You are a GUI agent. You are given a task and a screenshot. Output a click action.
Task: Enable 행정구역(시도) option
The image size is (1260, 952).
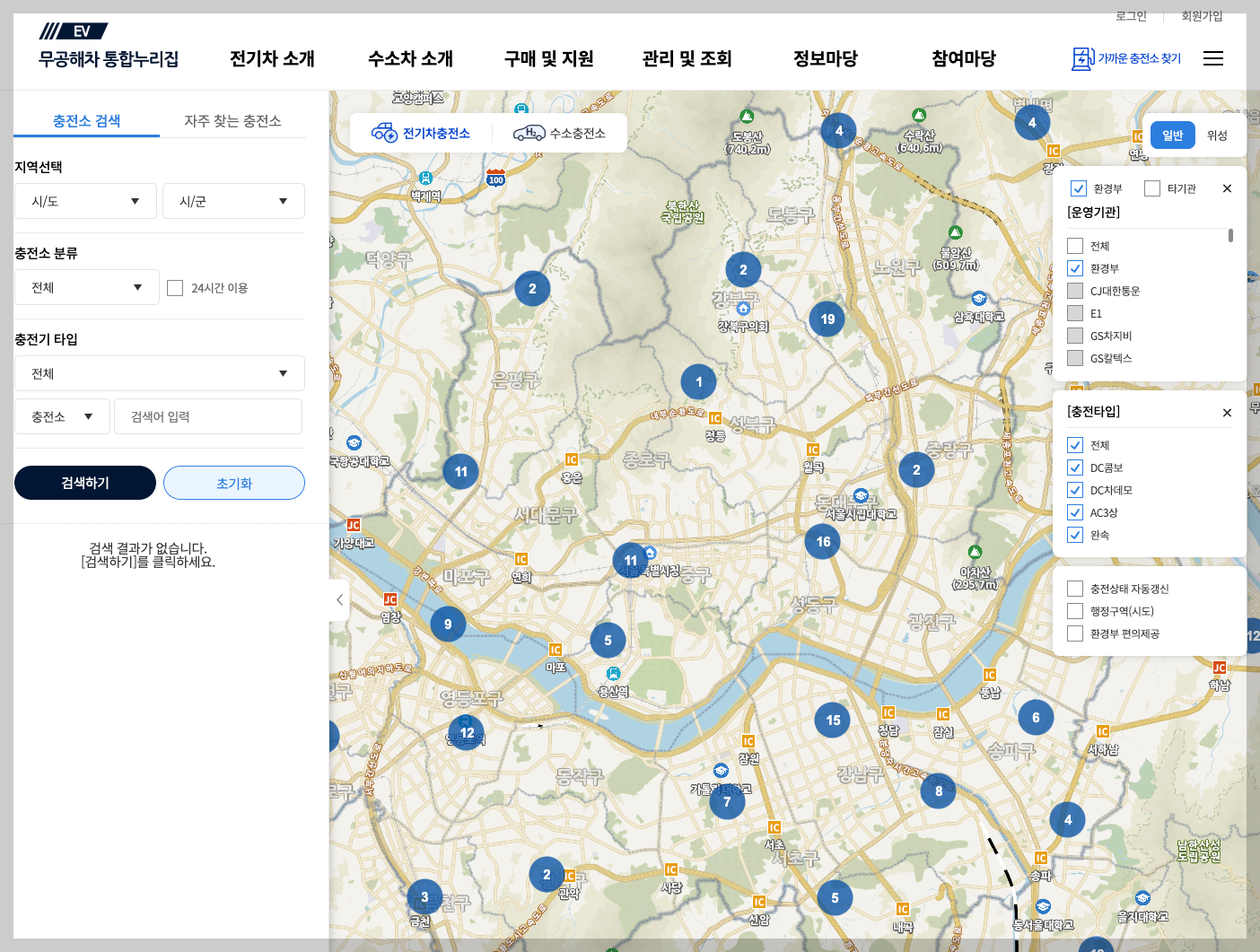tap(1075, 611)
